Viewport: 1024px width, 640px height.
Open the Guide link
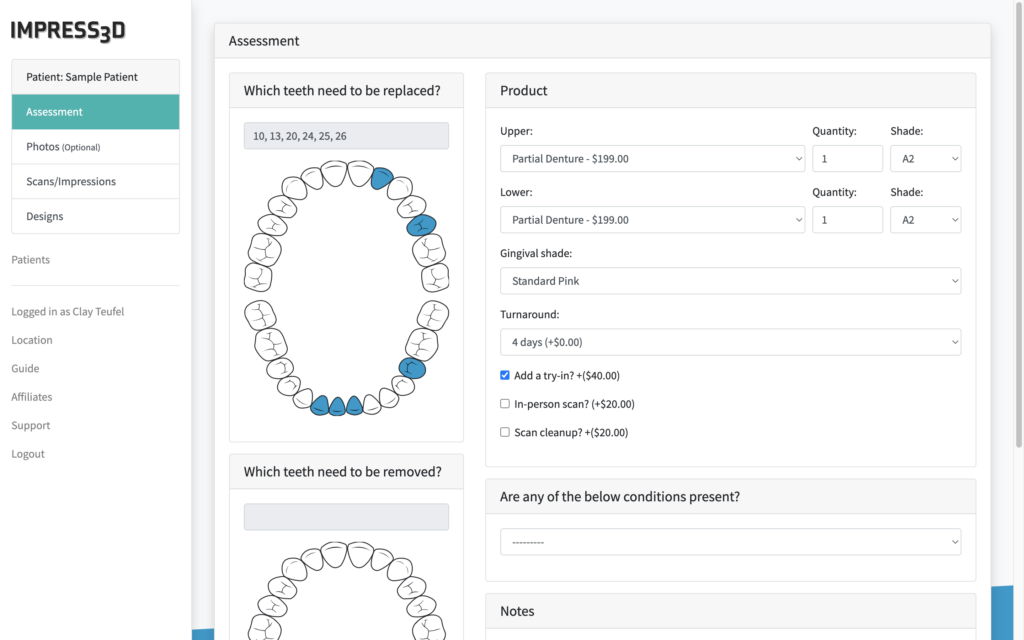pos(25,368)
